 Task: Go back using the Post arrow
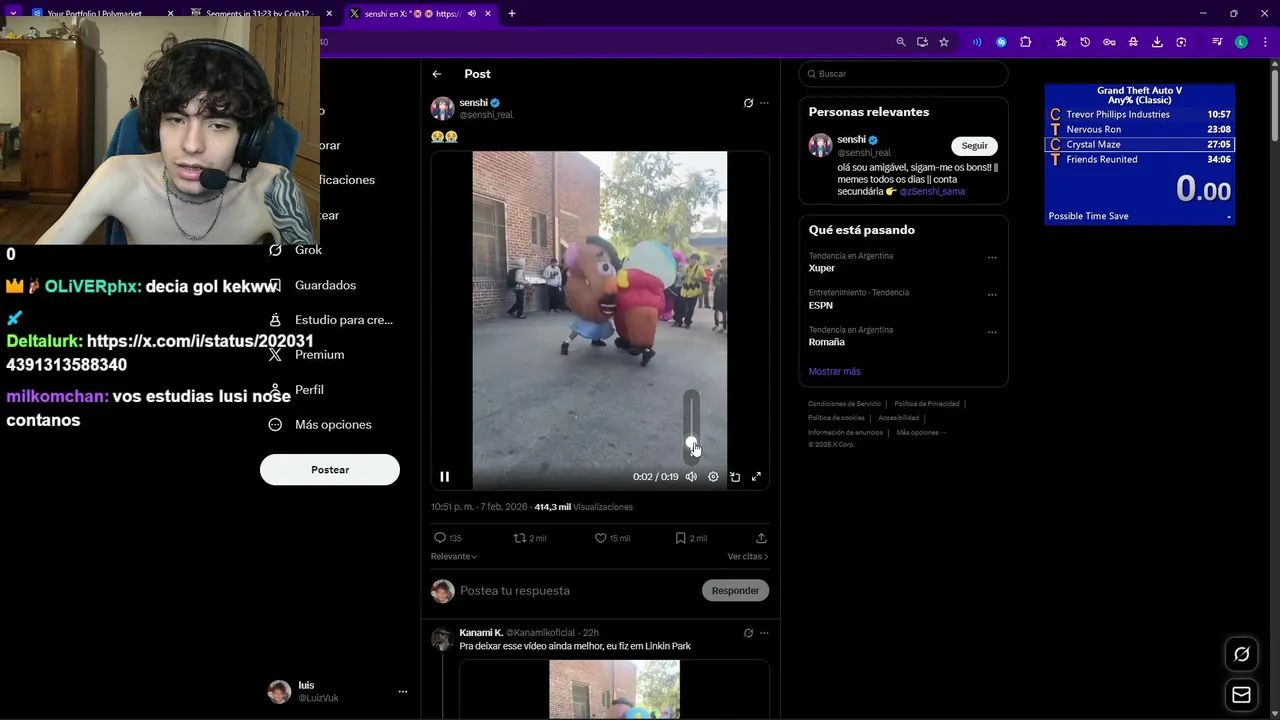[437, 74]
